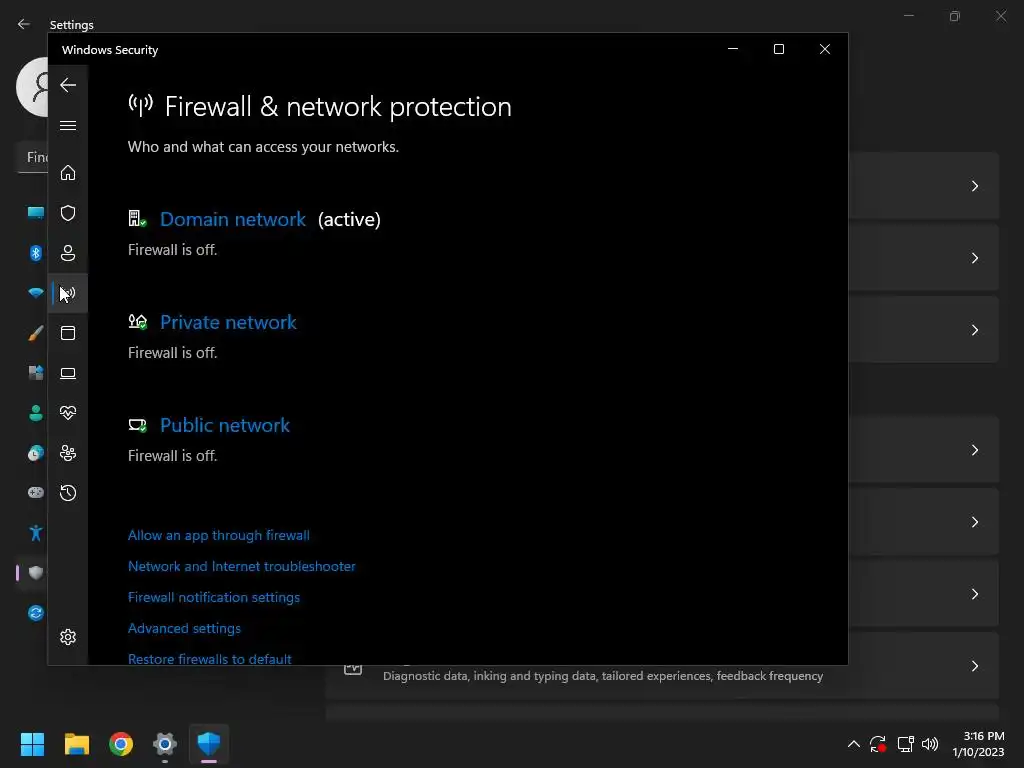1024x768 pixels.
Task: Open Family options icon in sidebar
Action: (x=68, y=453)
